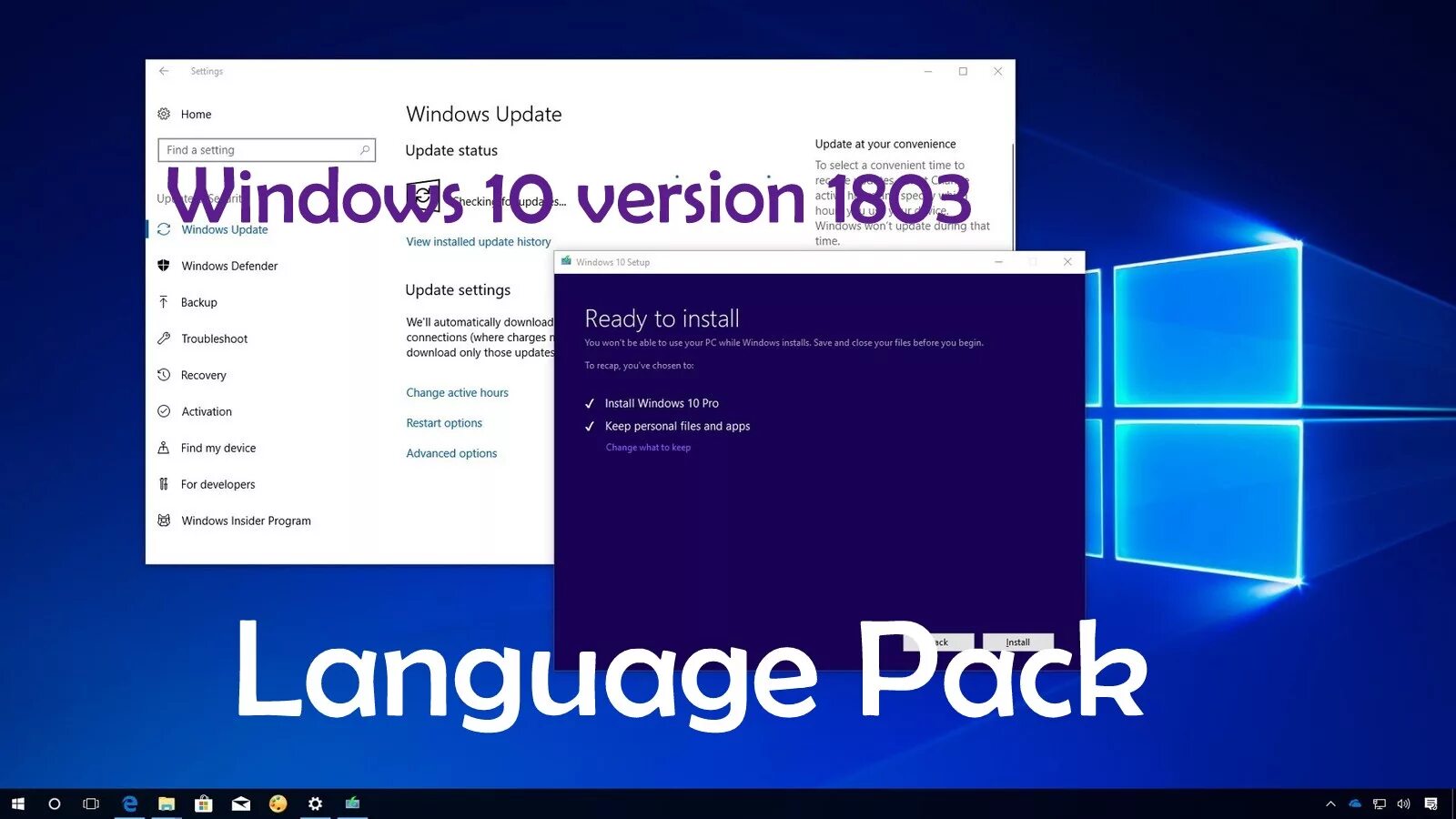
Task: Click View installed update history link
Action: [479, 242]
